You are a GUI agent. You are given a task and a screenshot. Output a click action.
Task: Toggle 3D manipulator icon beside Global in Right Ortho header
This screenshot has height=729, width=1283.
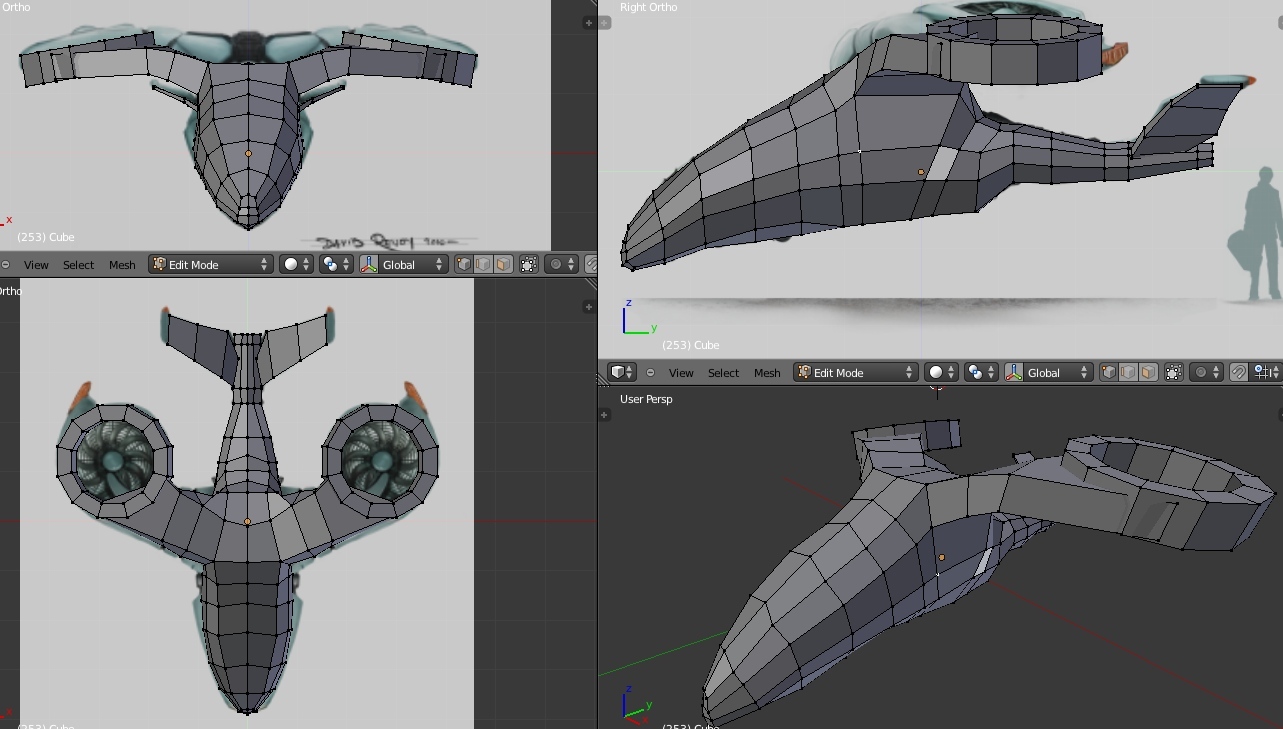point(1014,372)
